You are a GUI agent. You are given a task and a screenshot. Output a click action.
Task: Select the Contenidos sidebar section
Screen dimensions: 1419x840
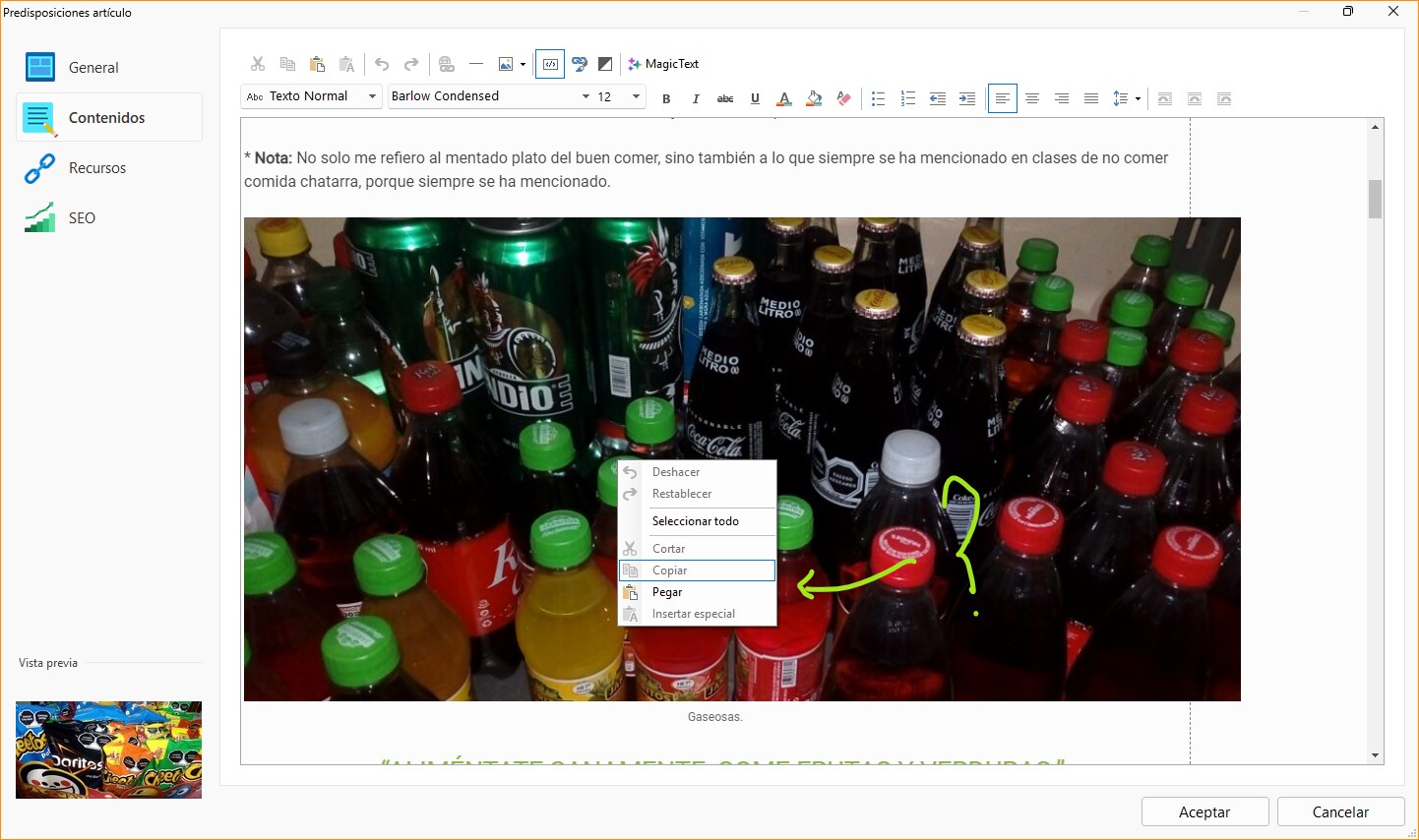click(109, 117)
